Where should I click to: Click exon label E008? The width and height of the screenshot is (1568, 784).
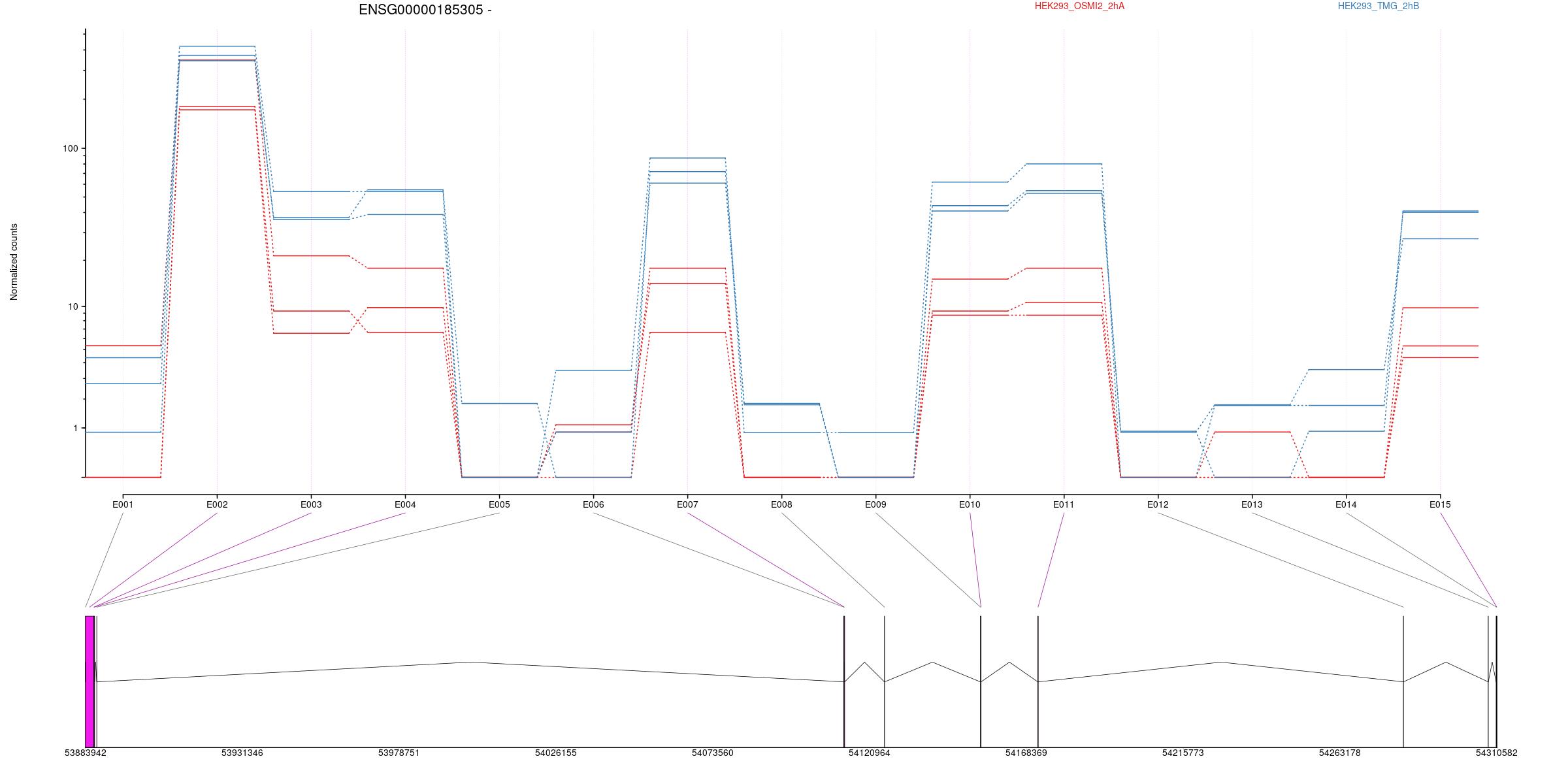[x=781, y=504]
